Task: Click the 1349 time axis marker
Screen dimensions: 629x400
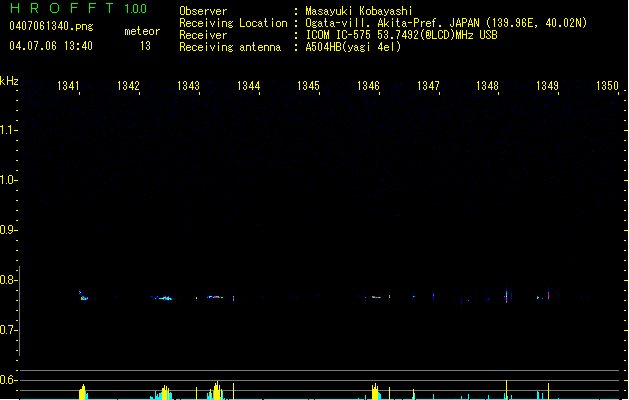Action: 548,86
